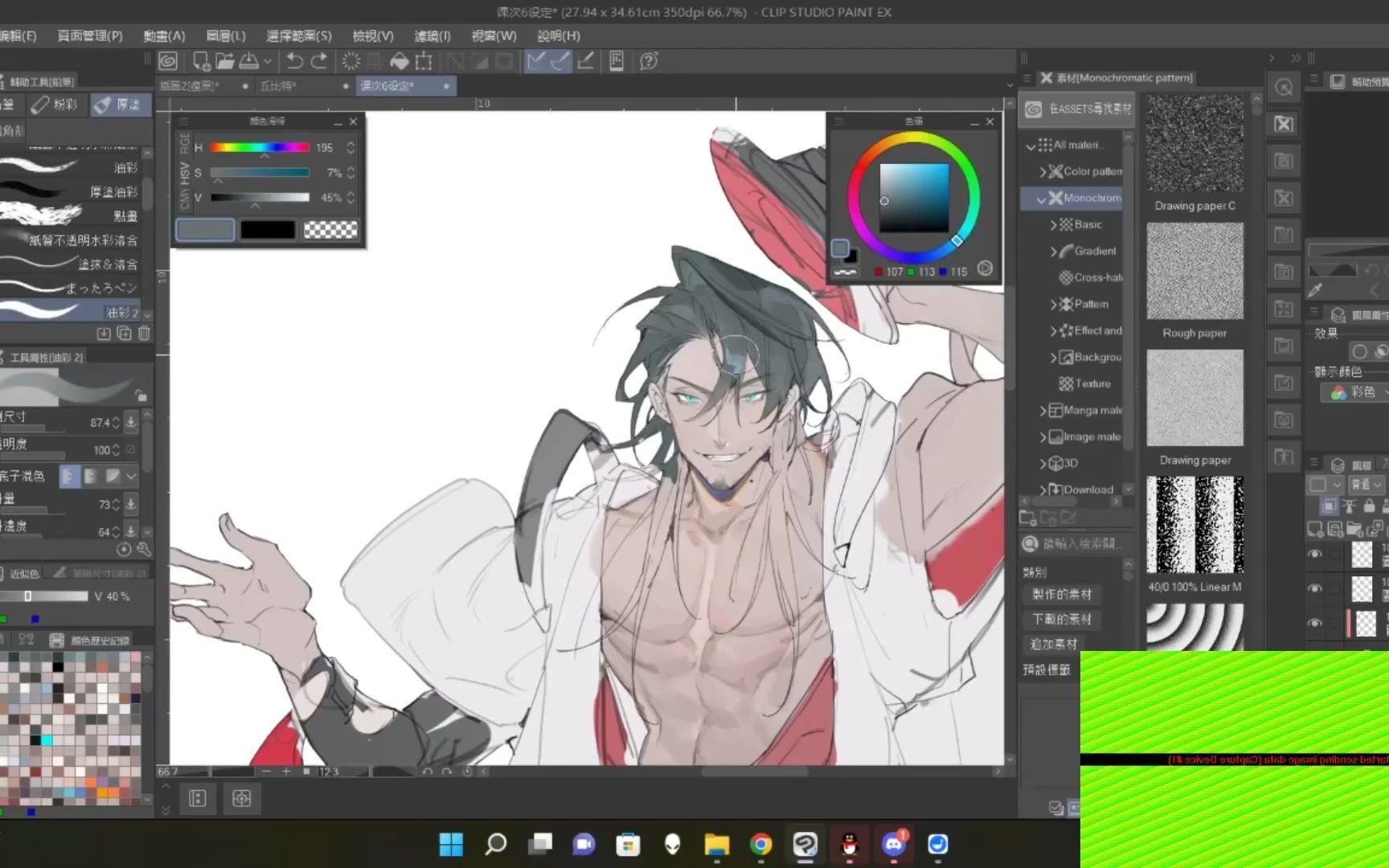Select the 塗抹&溶合 brush

72,264
